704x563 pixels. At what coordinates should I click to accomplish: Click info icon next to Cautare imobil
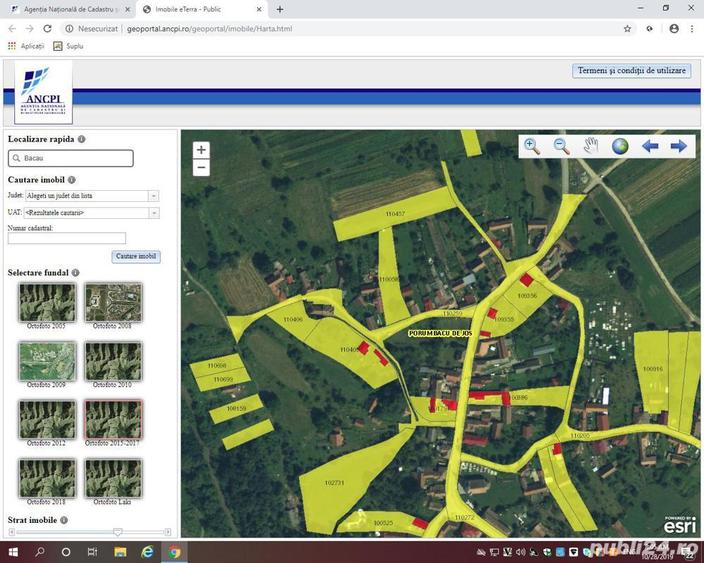(71, 180)
